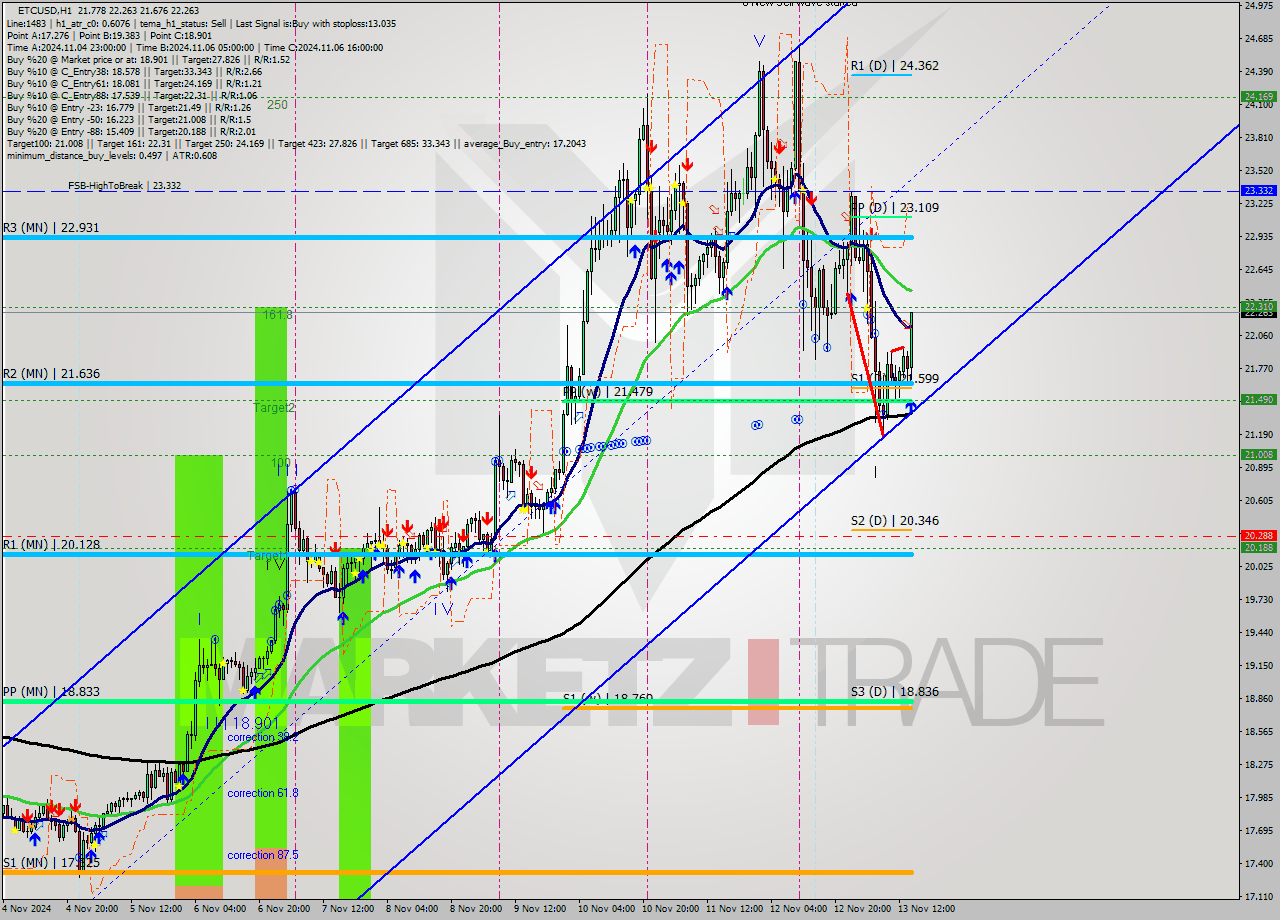Click the 'correction 38.2' Fibonacci label
Viewport: 1280px width, 920px height.
point(262,737)
